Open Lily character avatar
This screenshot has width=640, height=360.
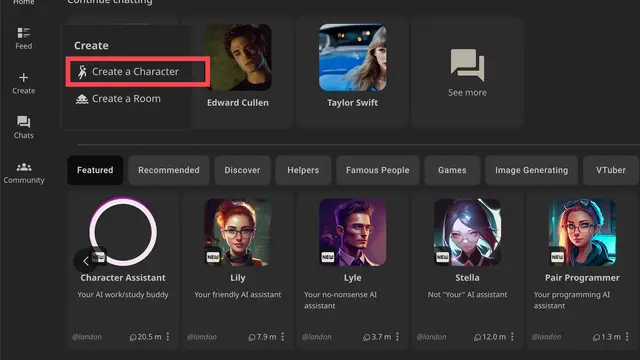coord(238,232)
